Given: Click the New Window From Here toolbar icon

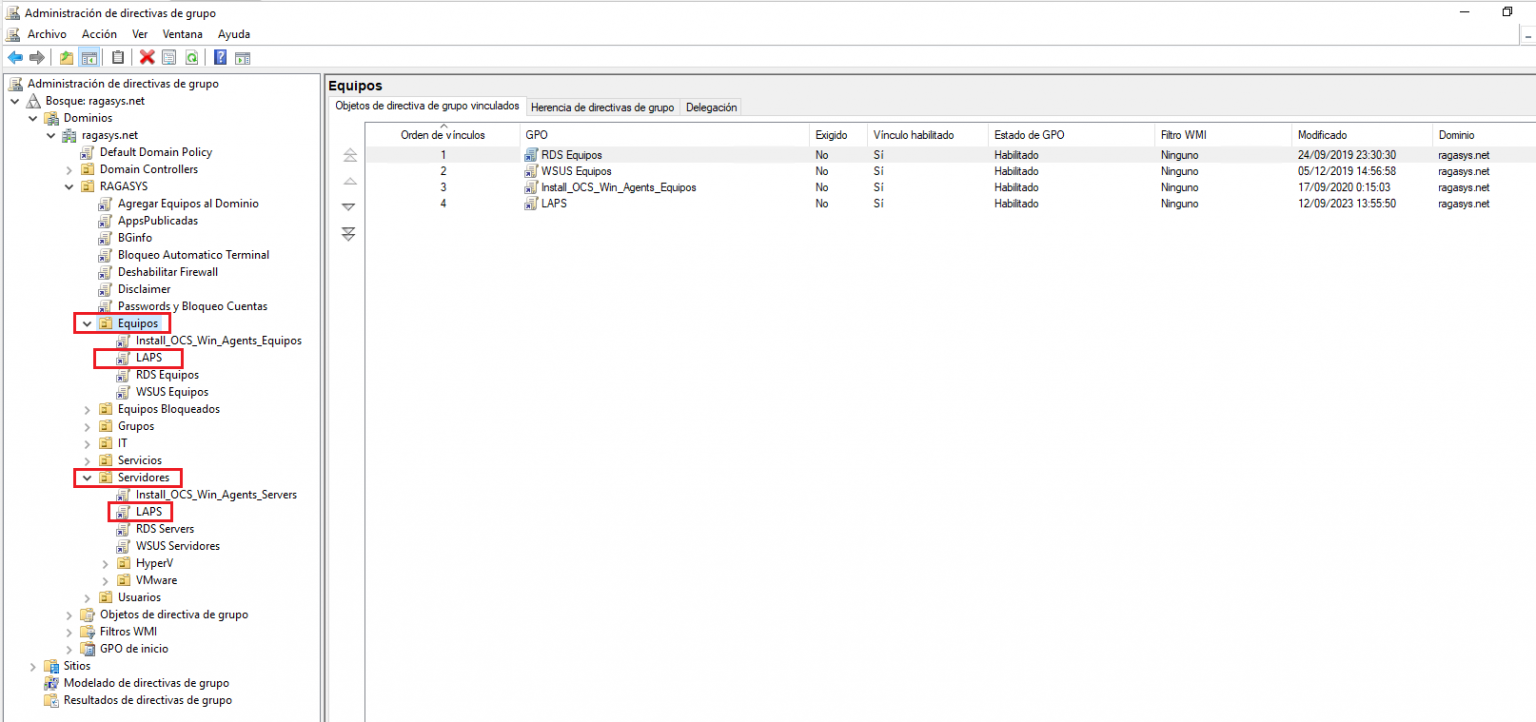Looking at the screenshot, I should coord(243,57).
